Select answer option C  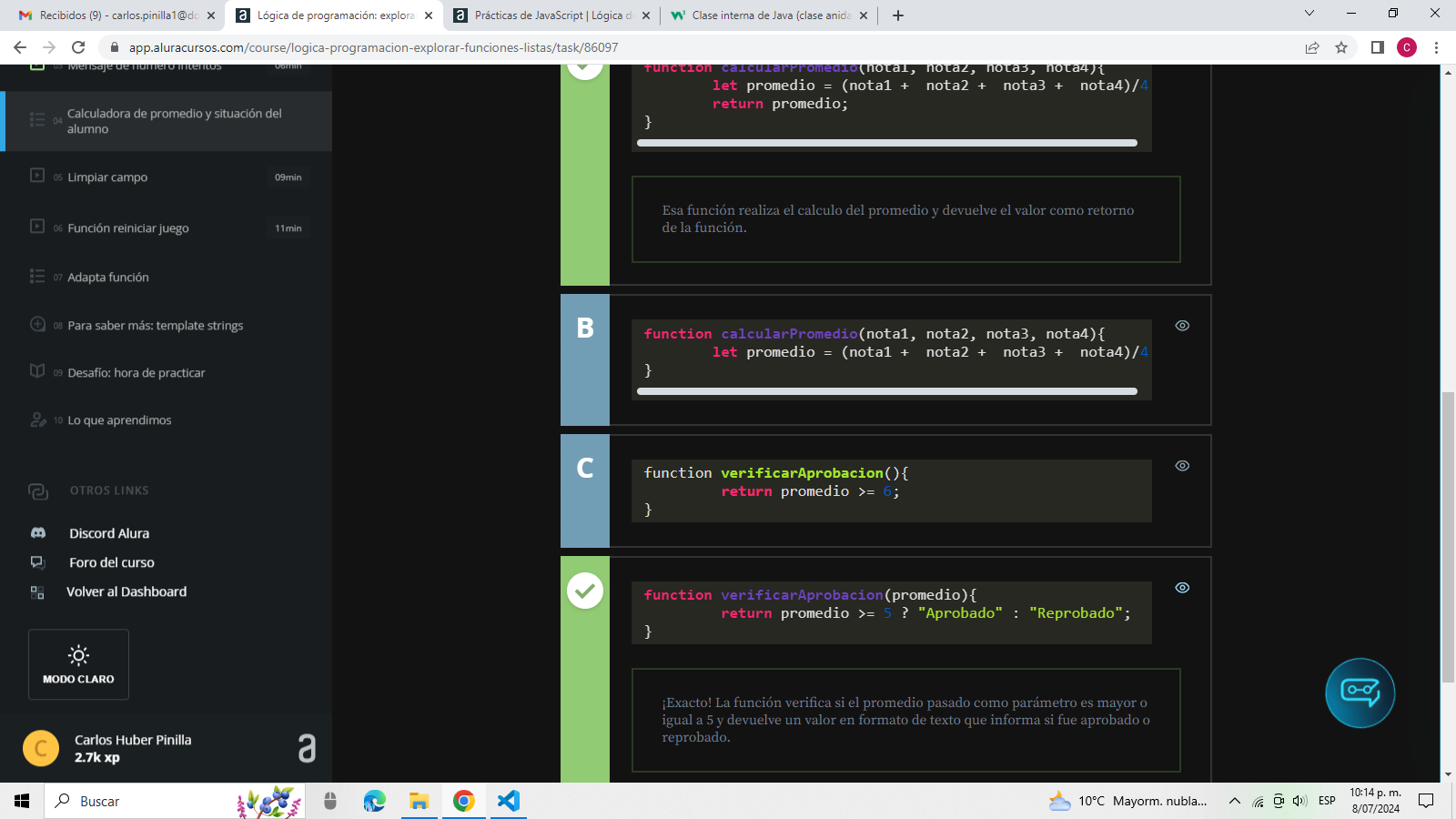tap(585, 490)
